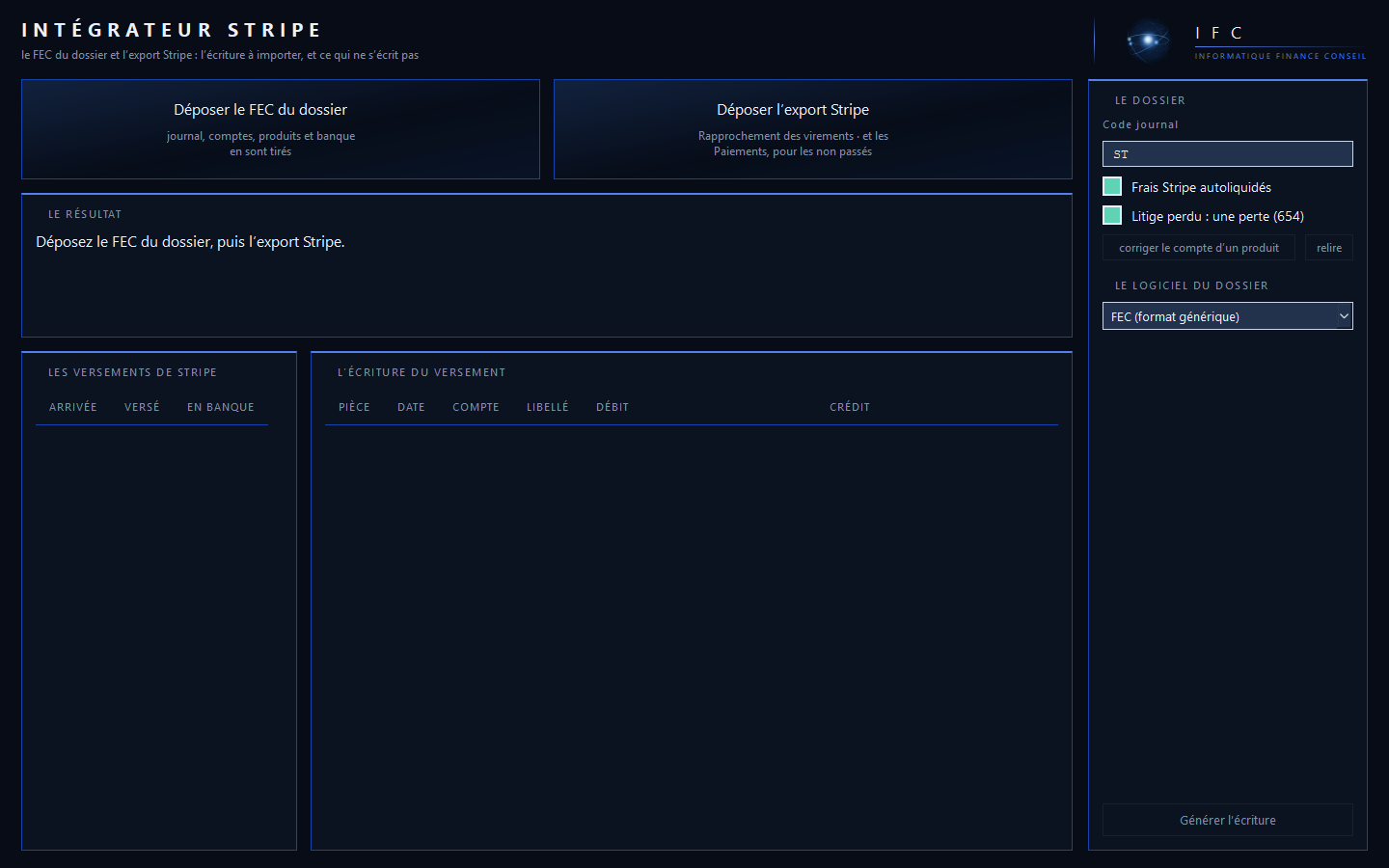Image resolution: width=1389 pixels, height=868 pixels.
Task: Click the Générer l'écriture button
Action: coord(1227,820)
